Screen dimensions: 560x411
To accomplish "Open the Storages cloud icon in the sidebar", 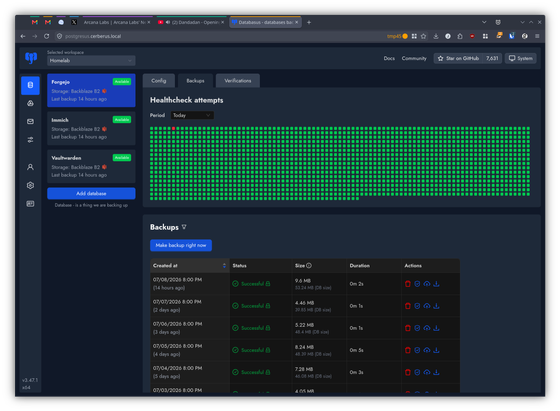I will coord(30,104).
